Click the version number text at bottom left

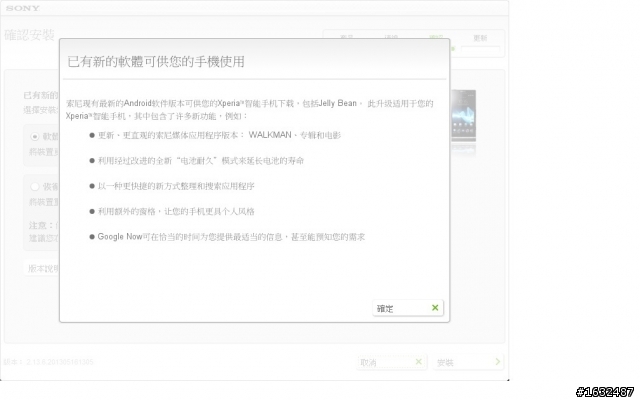49,362
